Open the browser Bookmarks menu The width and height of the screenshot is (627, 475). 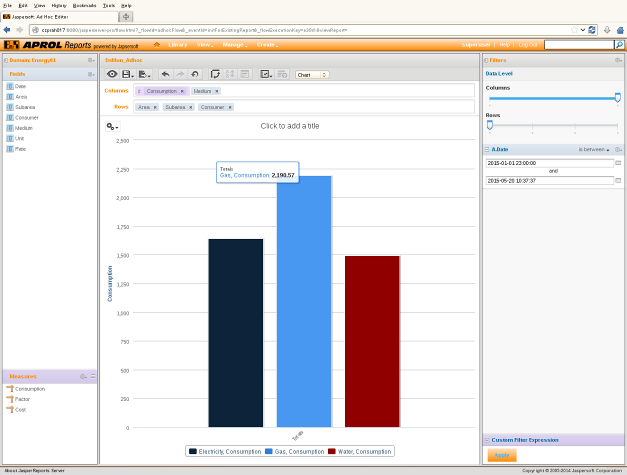click(x=84, y=6)
